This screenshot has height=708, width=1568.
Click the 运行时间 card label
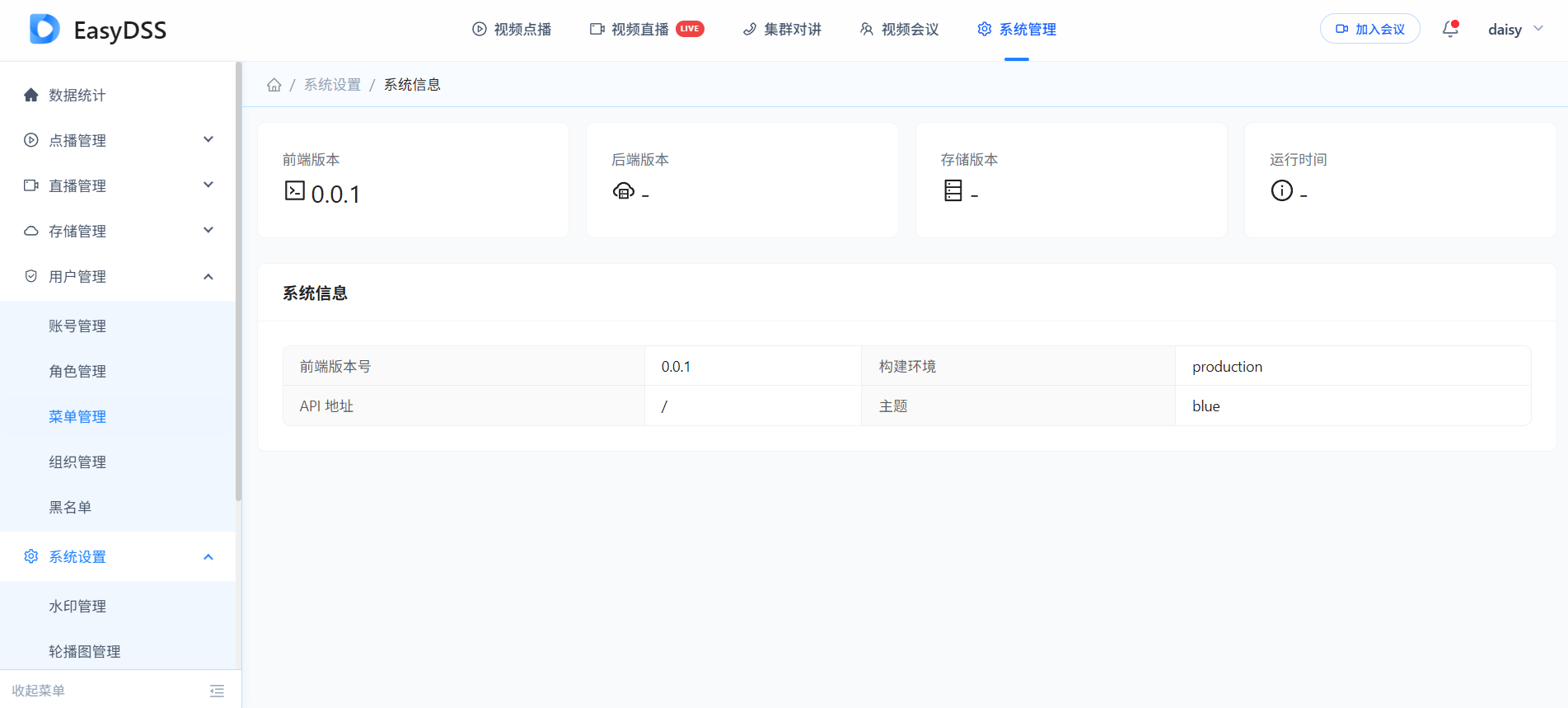[1299, 160]
